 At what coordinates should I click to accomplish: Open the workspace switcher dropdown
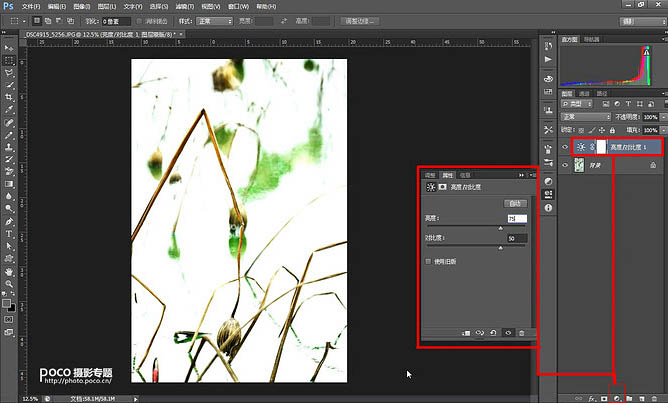[643, 21]
